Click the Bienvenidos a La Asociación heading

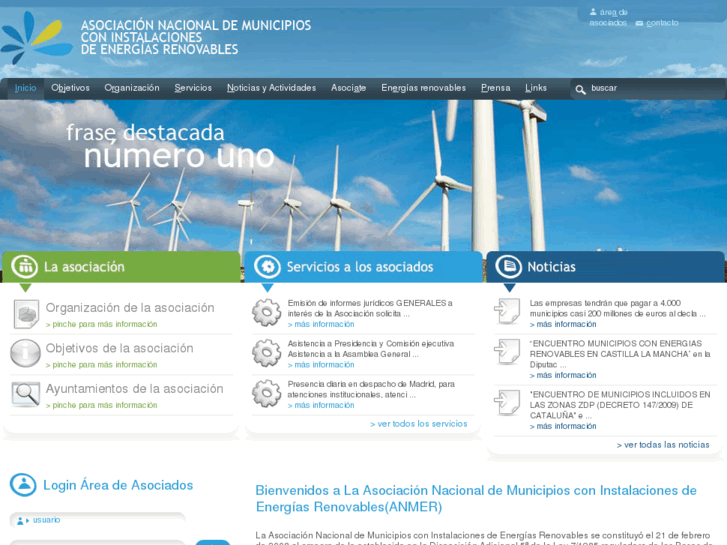[476, 499]
